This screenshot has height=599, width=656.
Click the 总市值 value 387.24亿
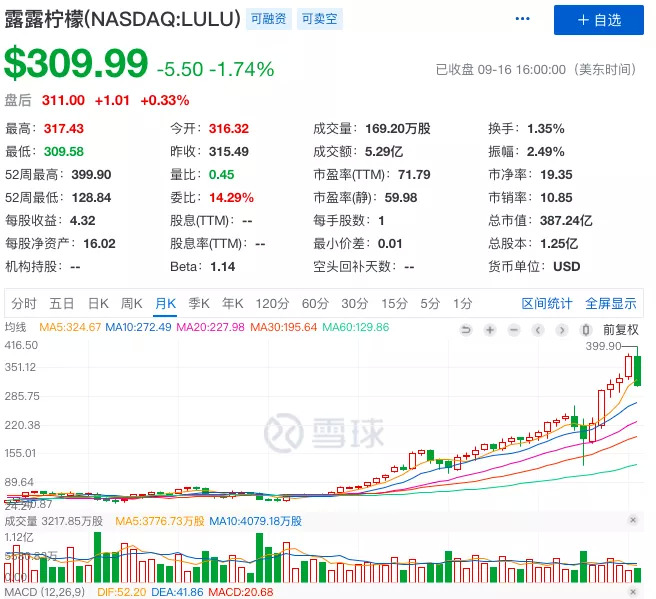(566, 220)
